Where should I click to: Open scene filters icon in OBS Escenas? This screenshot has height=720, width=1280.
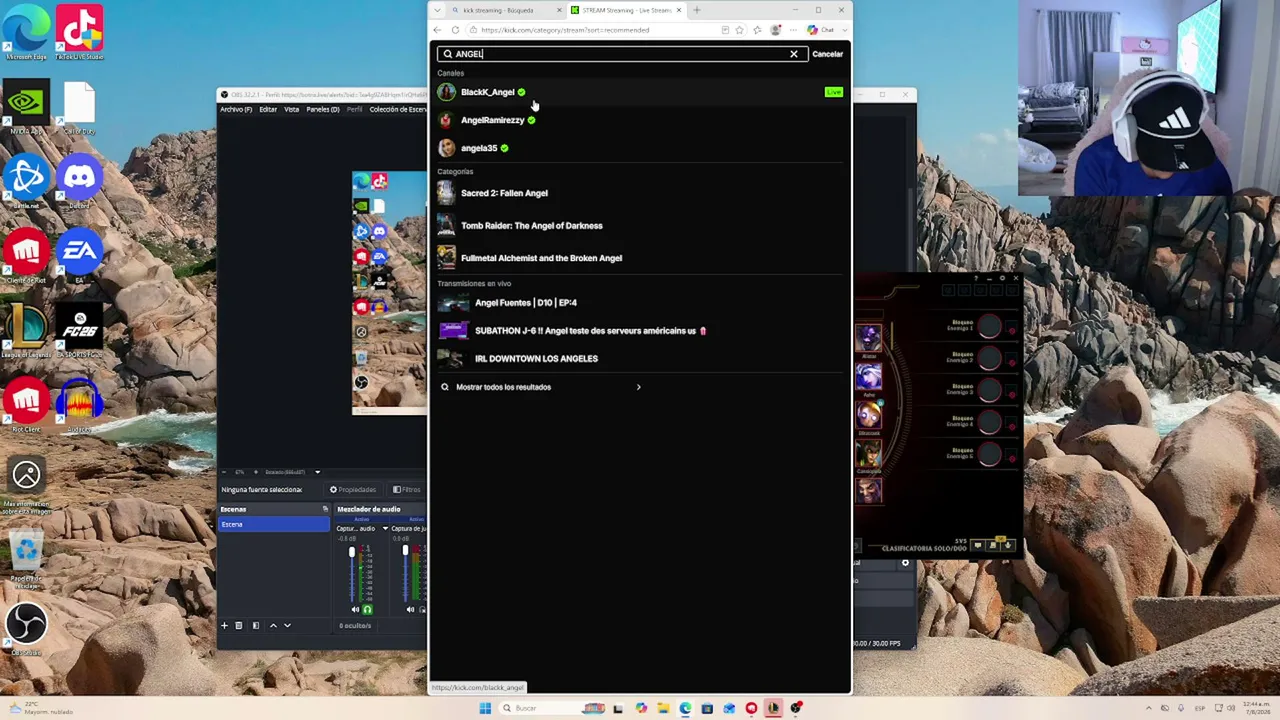click(x=255, y=626)
